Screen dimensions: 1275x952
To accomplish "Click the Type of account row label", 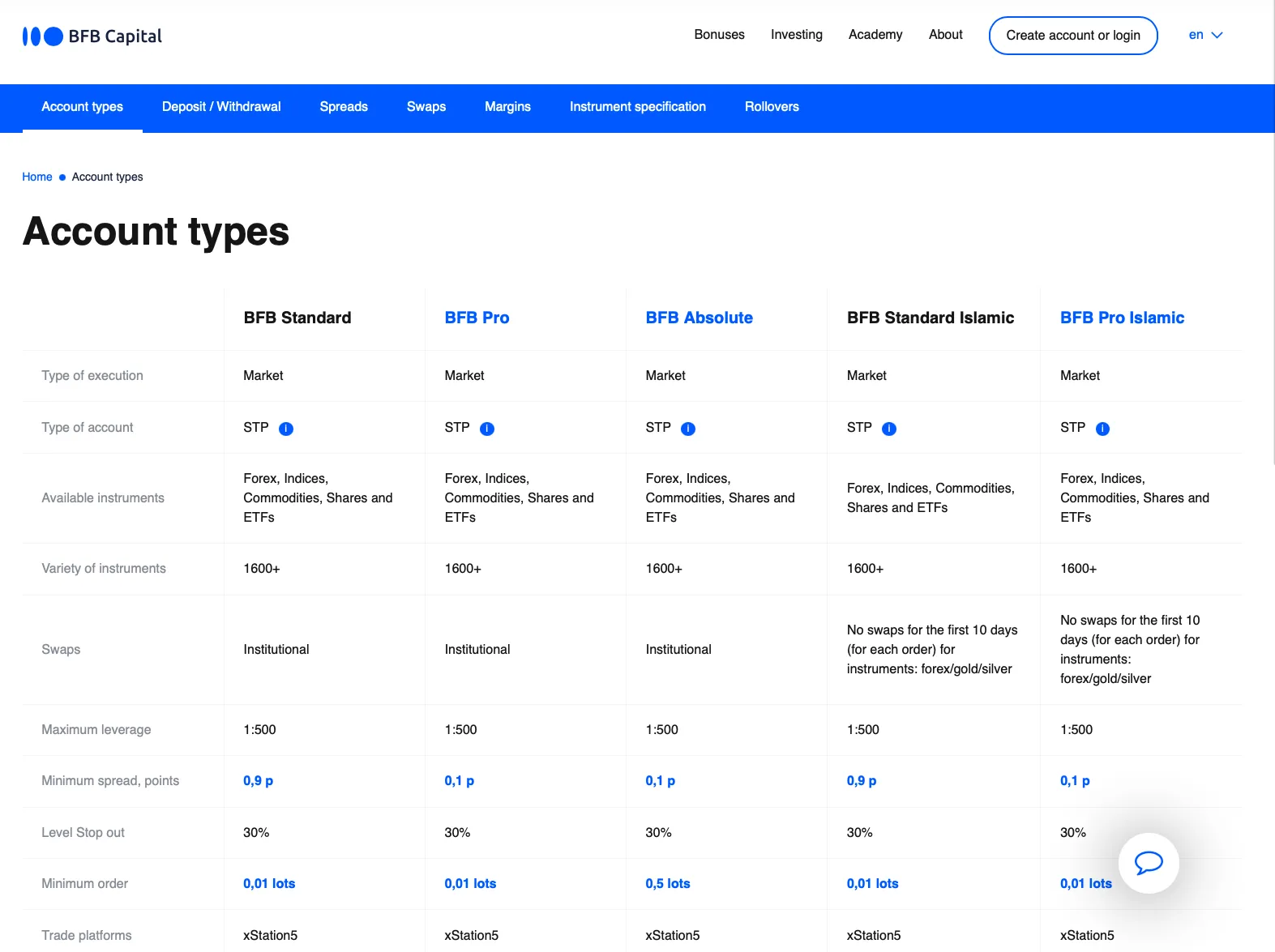I will tap(88, 428).
